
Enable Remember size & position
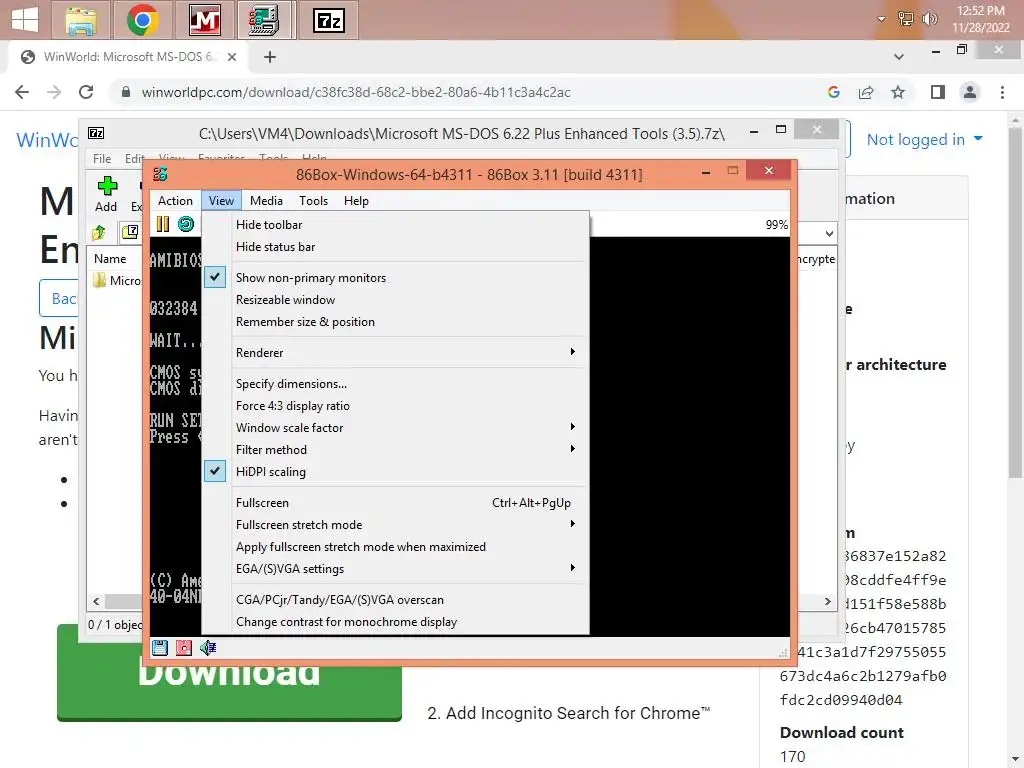tap(396, 322)
